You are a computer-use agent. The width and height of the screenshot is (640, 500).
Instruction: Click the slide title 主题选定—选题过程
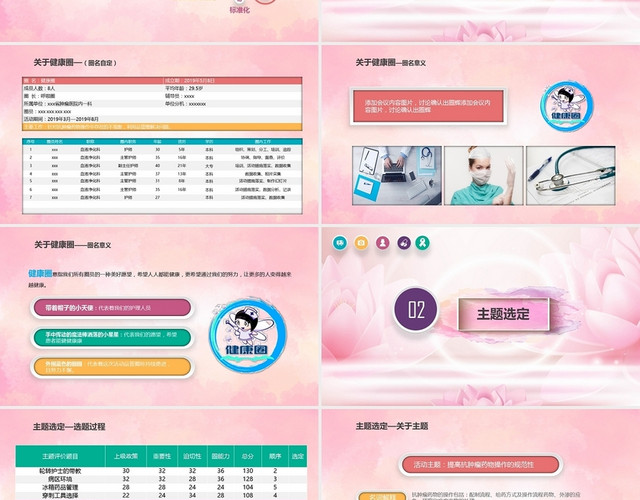[69, 427]
